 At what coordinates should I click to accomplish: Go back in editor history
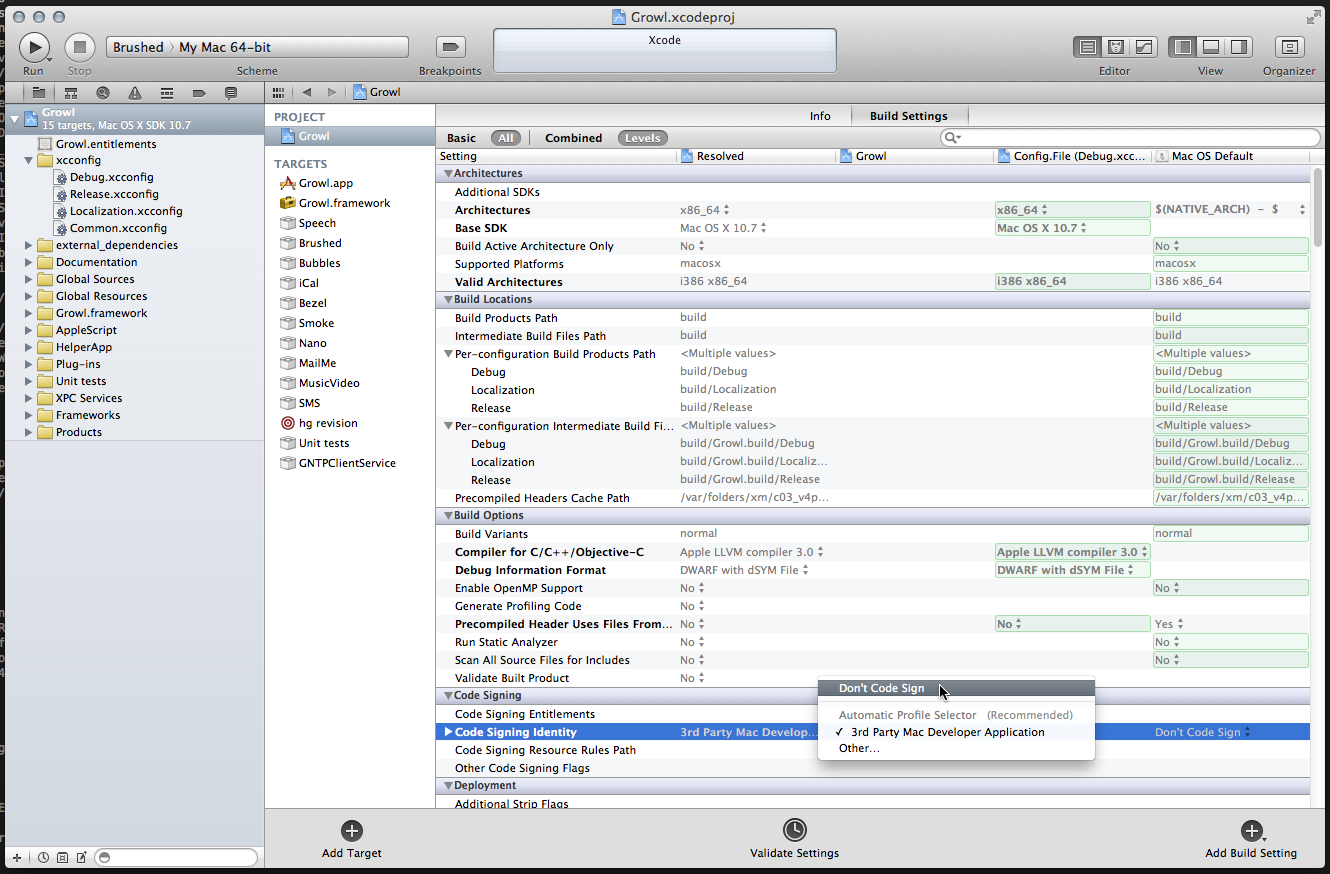pos(307,92)
